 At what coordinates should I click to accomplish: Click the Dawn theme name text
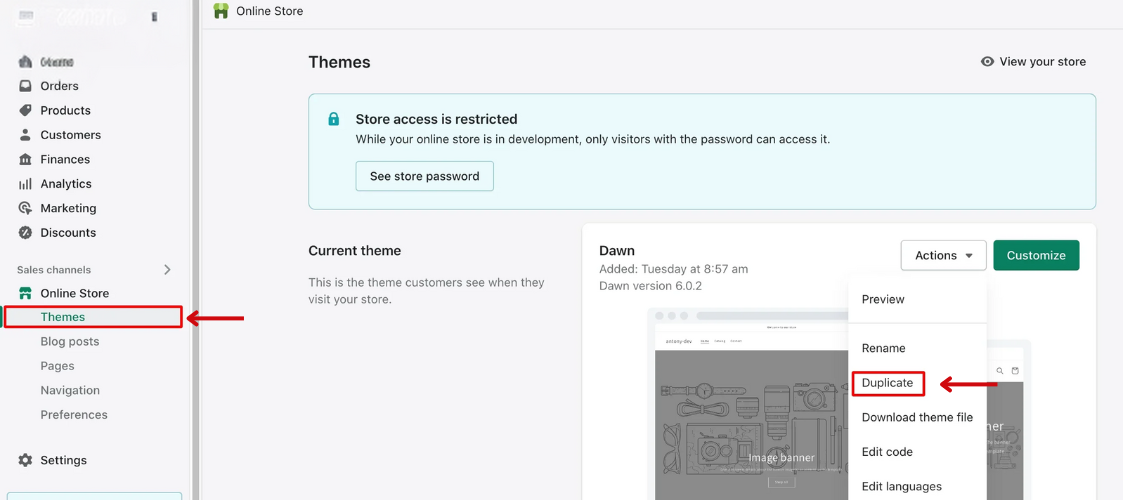click(x=617, y=251)
